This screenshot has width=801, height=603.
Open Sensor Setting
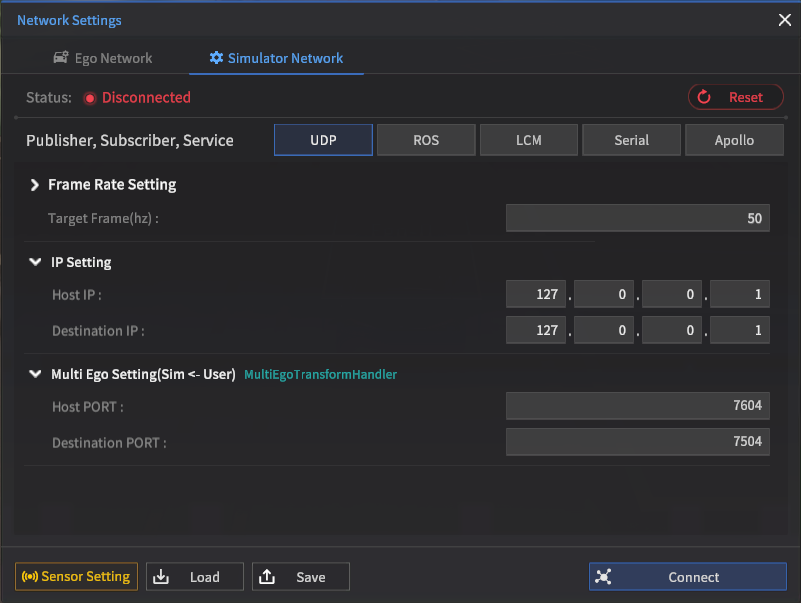point(77,577)
